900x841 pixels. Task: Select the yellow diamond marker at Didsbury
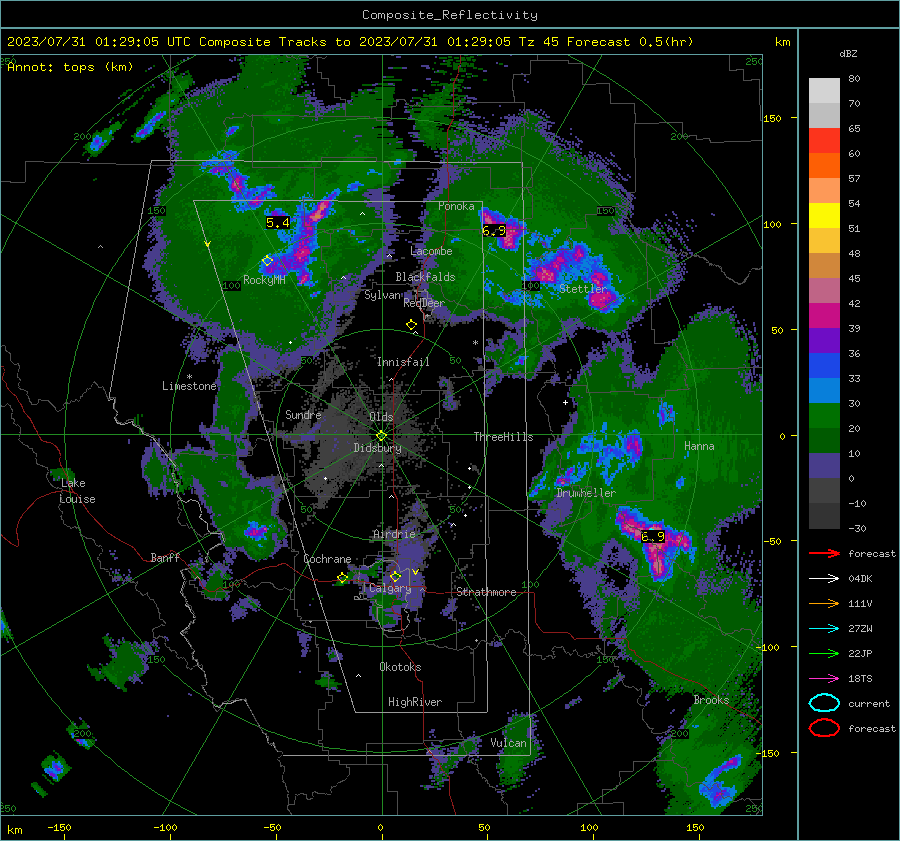point(381,435)
